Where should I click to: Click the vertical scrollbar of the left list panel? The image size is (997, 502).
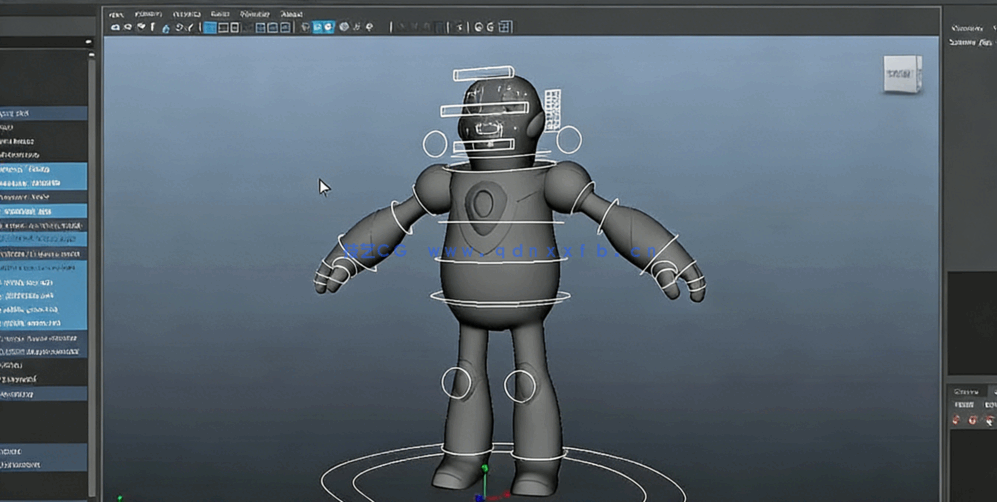coord(92,250)
